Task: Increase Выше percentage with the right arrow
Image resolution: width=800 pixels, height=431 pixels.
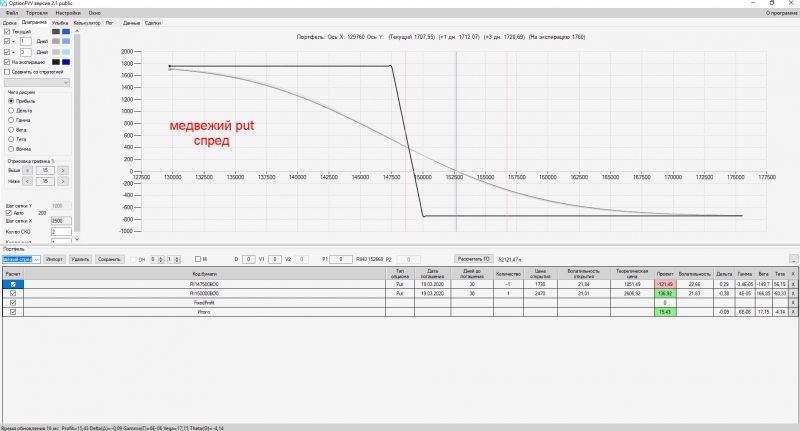Action: point(63,170)
